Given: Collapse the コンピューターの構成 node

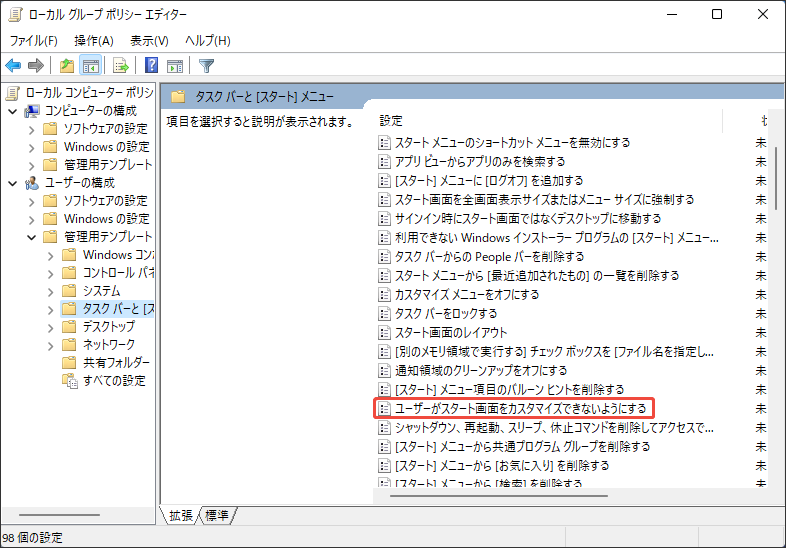Looking at the screenshot, I should tap(13, 111).
